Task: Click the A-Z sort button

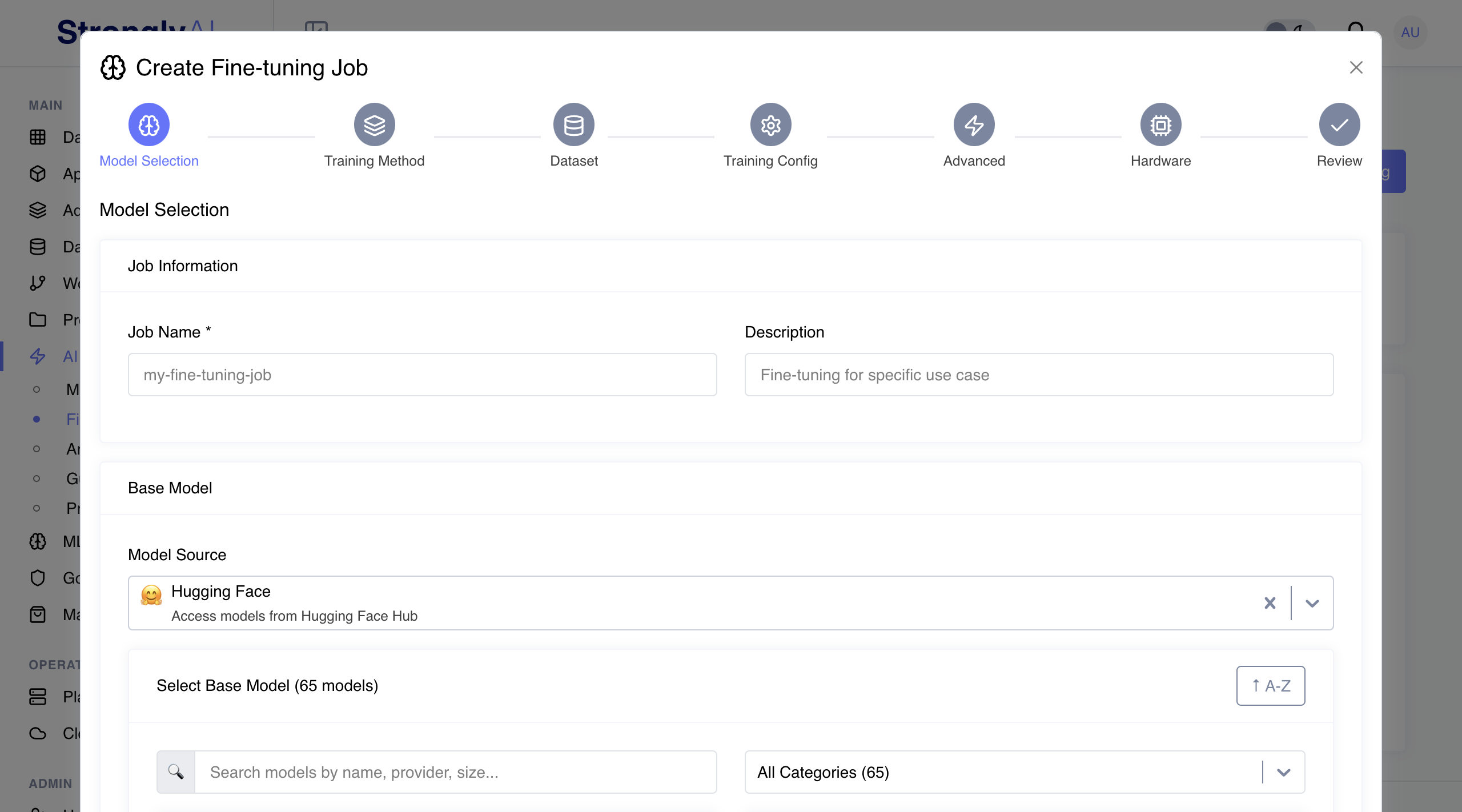Action: 1270,686
